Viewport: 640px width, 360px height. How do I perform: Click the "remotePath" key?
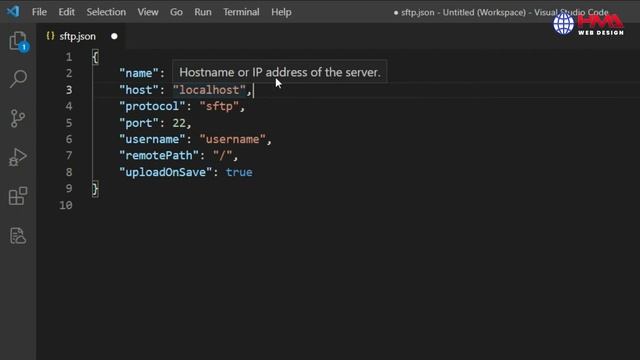click(x=158, y=156)
